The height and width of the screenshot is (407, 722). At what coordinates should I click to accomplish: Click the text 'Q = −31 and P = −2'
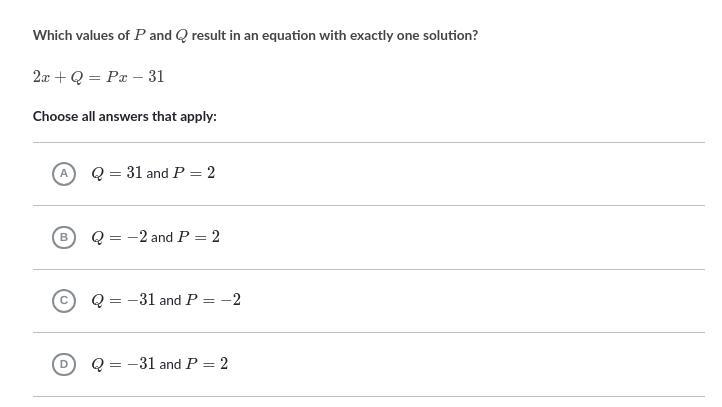(166, 300)
